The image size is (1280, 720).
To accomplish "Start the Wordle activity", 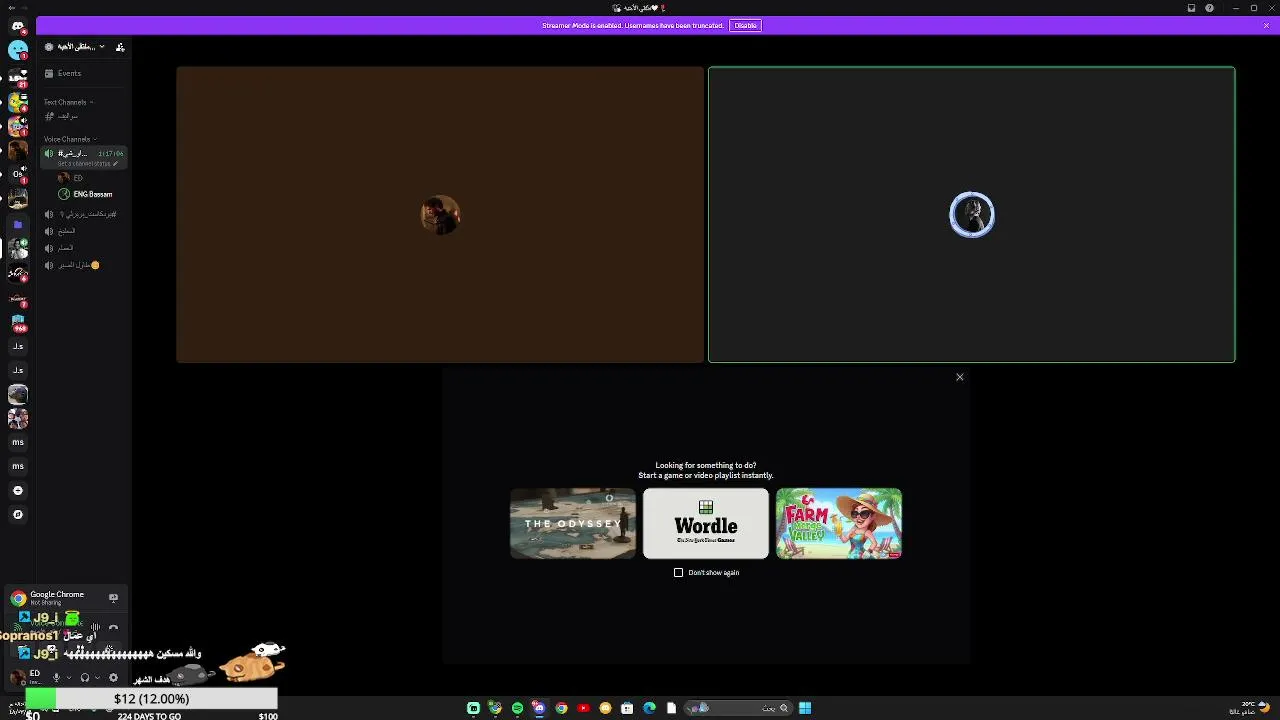I will click(706, 523).
